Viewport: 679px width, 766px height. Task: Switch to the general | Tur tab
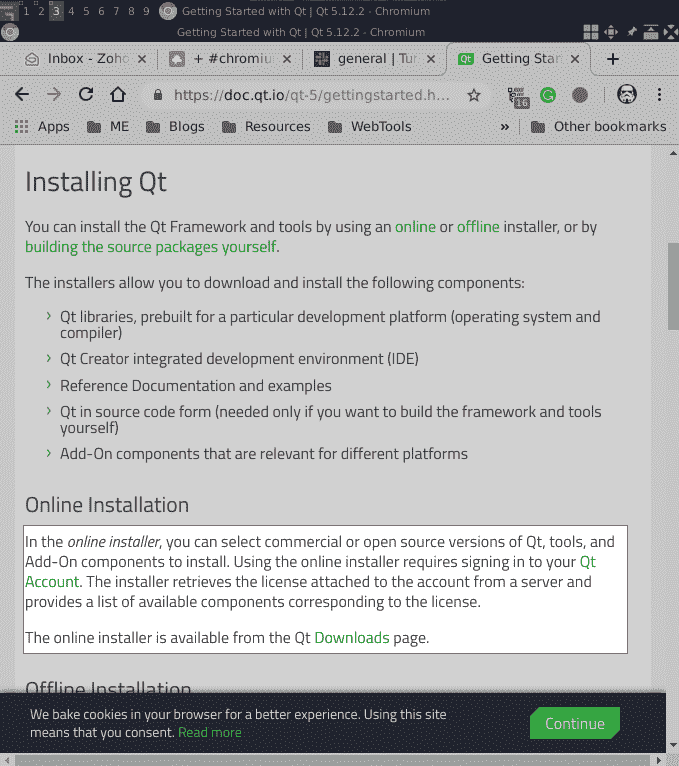370,59
